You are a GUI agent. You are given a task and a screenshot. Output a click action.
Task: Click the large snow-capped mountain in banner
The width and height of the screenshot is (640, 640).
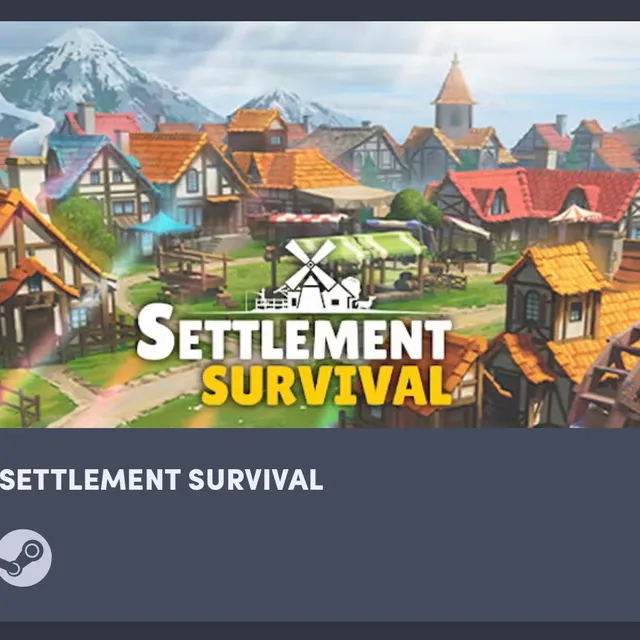pos(94,78)
